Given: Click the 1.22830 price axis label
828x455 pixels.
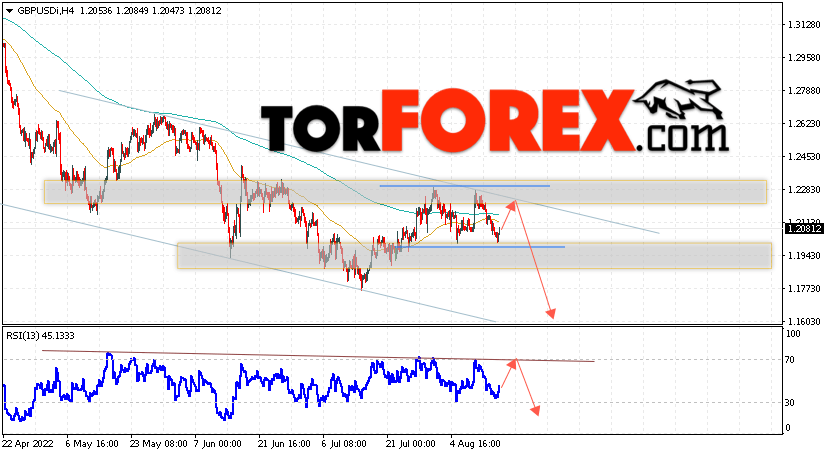Looking at the screenshot, I should click(804, 189).
